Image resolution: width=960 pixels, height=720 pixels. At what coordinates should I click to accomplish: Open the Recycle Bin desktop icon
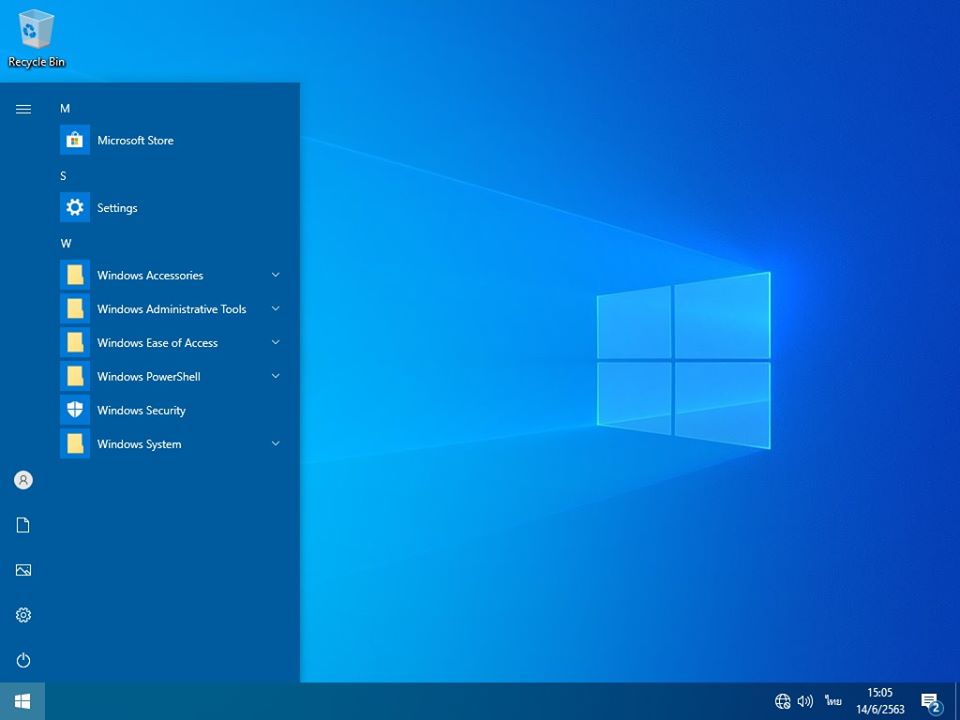coord(36,38)
